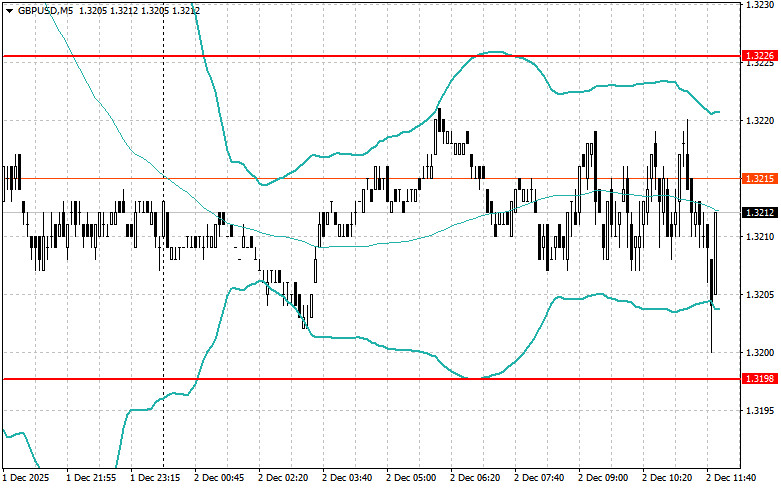Select the 1.3230 price scale value

click(760, 4)
